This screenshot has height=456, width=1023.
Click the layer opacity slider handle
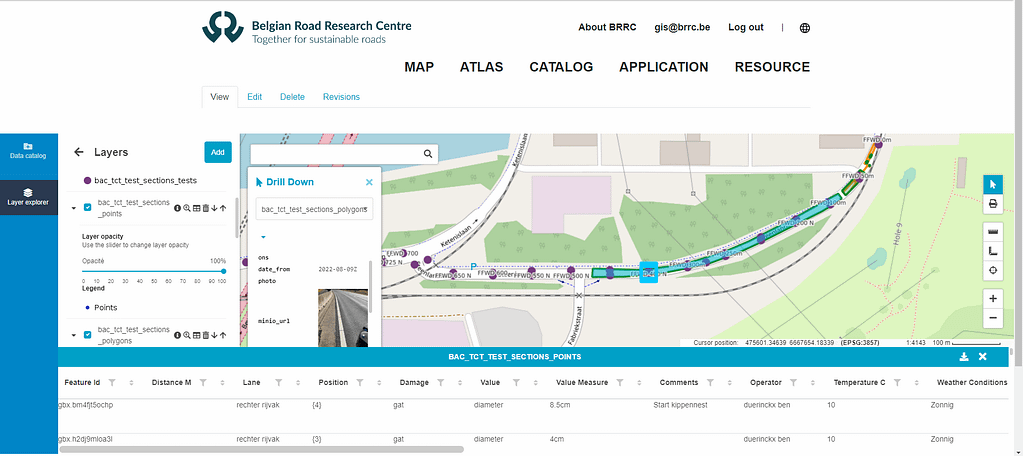pyautogui.click(x=223, y=270)
